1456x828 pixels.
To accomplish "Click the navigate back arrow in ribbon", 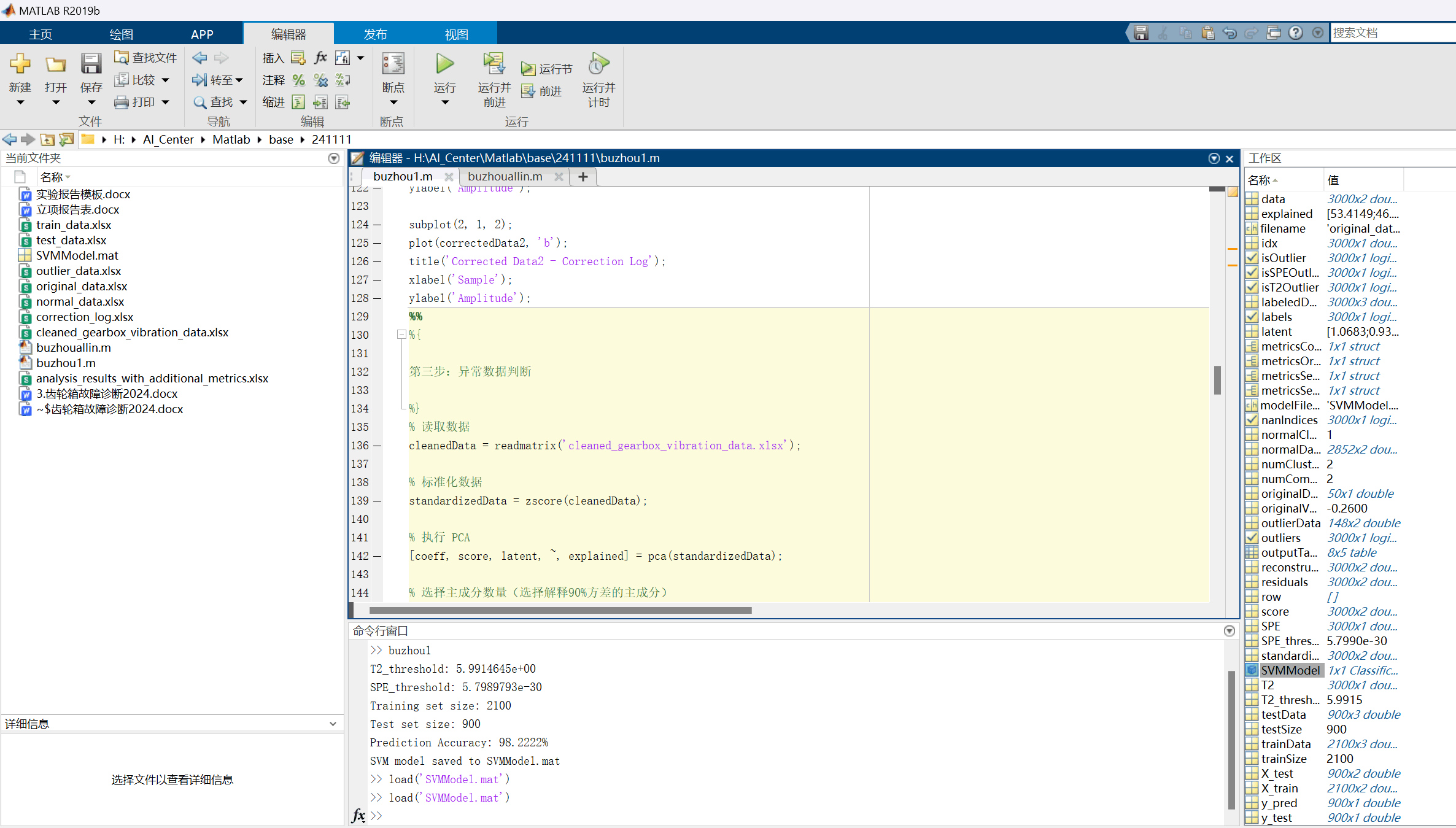I will pos(199,58).
